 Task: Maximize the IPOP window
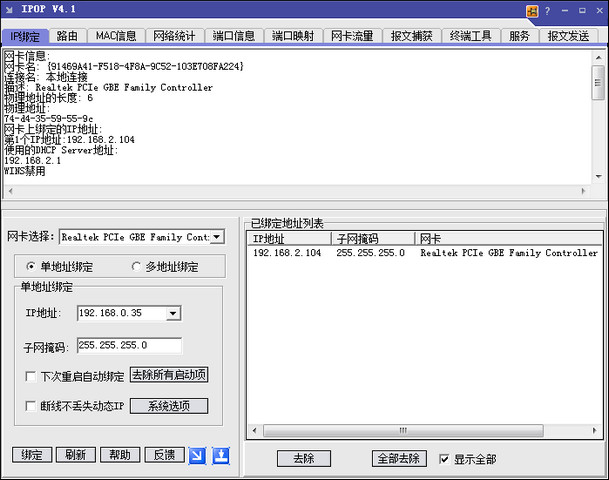(582, 11)
